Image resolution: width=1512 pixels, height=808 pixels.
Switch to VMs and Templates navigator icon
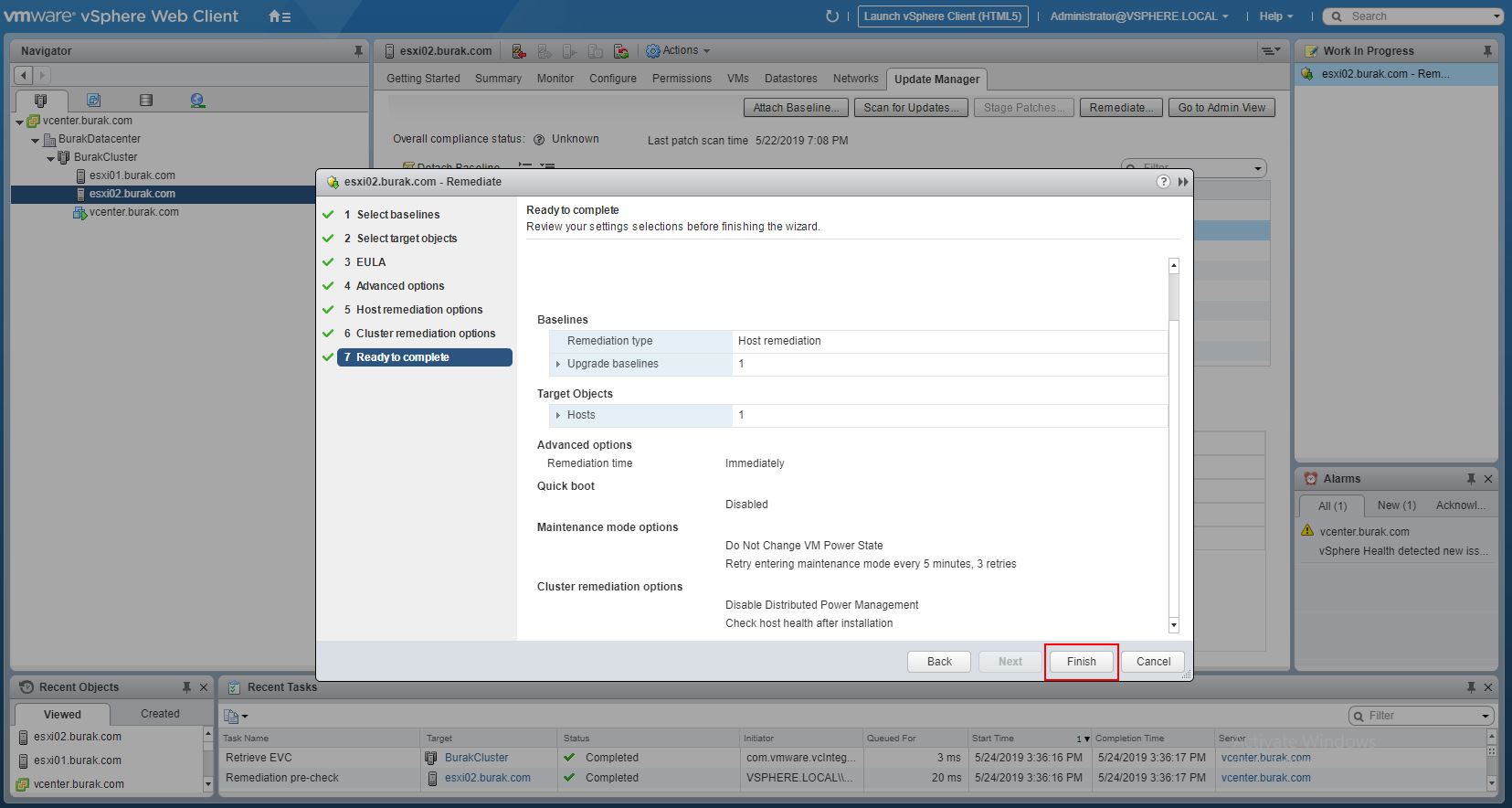[x=93, y=101]
